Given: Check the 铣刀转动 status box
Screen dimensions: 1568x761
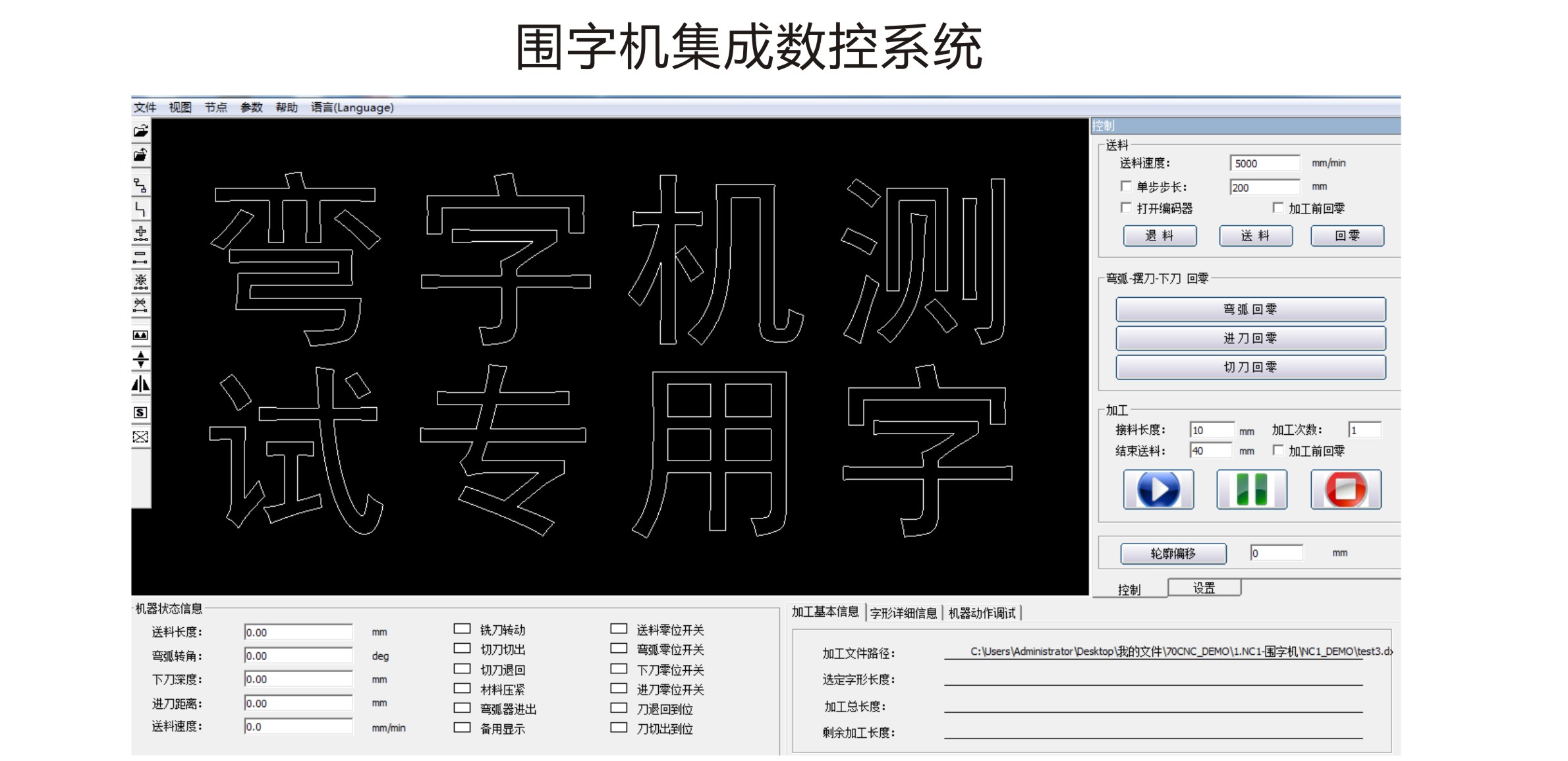Looking at the screenshot, I should (x=462, y=629).
